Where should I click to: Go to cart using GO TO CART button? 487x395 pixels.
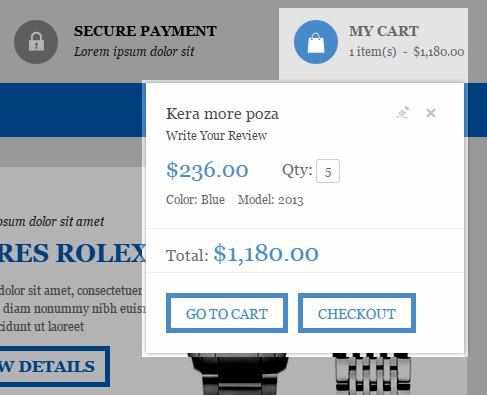[227, 313]
